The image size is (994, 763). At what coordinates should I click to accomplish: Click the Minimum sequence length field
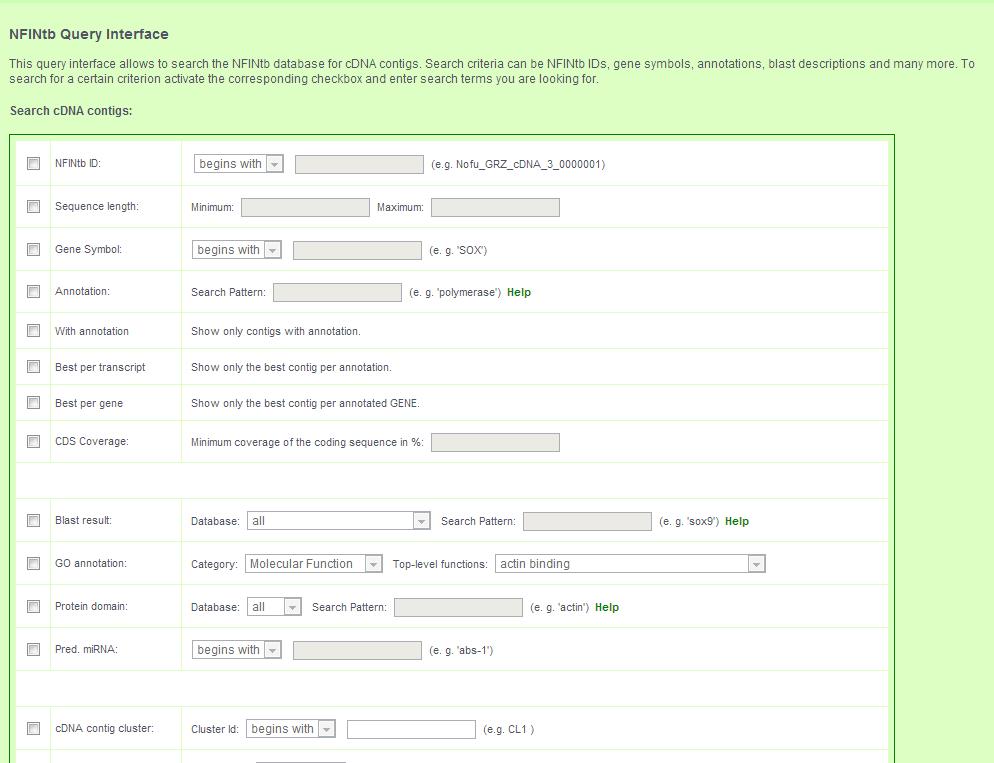click(x=305, y=207)
